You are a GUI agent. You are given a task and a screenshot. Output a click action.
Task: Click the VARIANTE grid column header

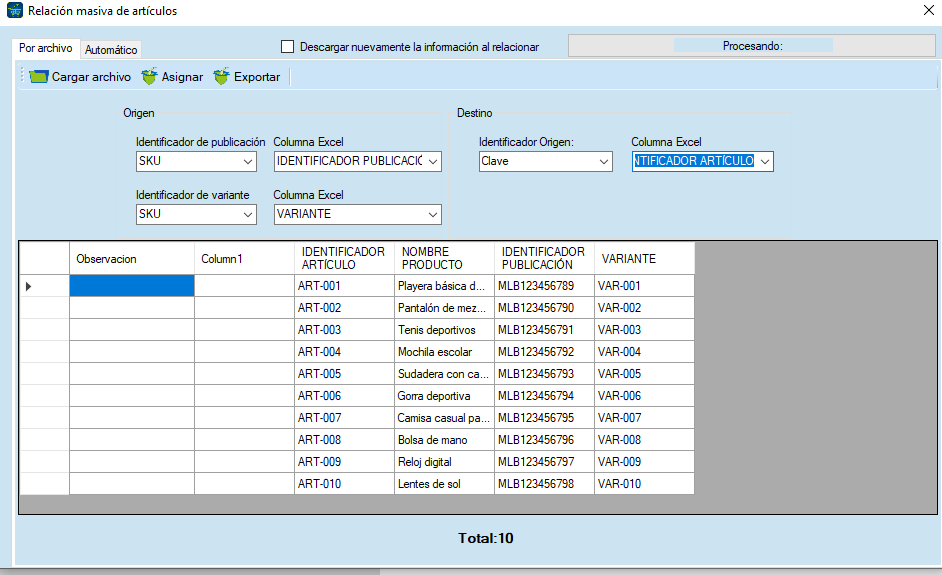coord(645,259)
